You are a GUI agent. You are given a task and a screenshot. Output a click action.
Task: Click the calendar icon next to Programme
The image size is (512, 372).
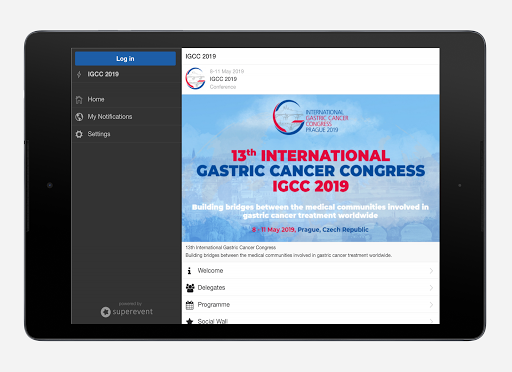pyautogui.click(x=190, y=305)
